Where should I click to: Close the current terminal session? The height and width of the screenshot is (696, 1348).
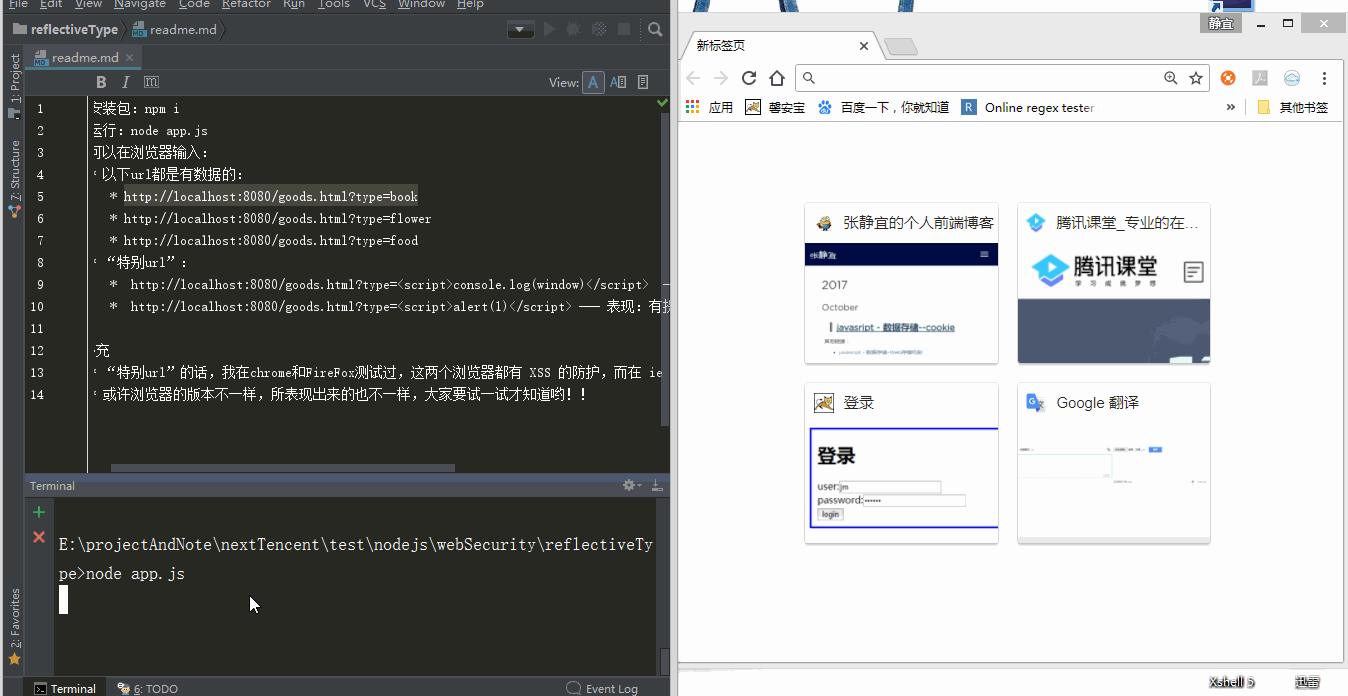pos(39,537)
